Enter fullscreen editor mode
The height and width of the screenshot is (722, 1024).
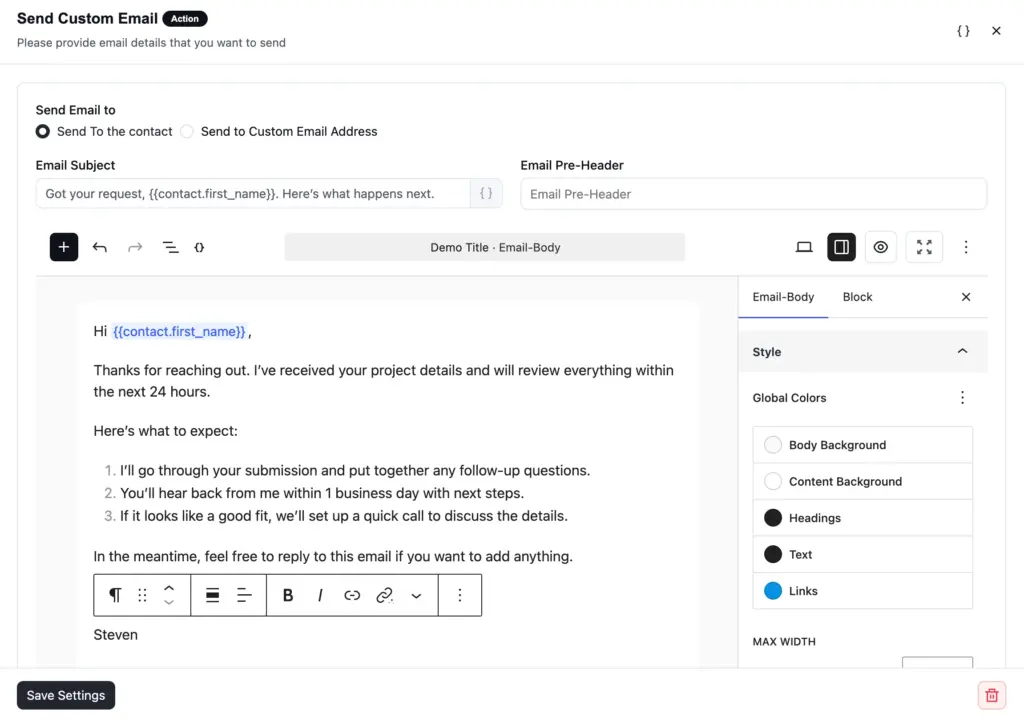(924, 247)
